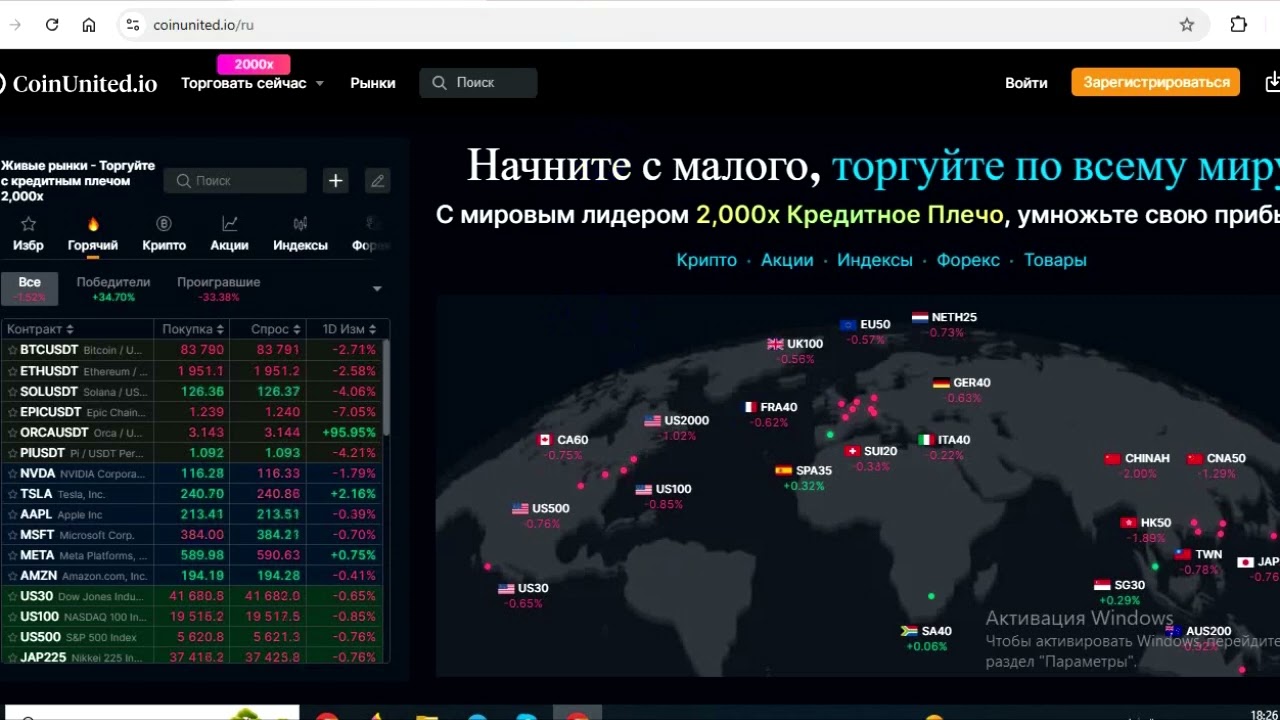
Task: Star the TSLA row as favorite
Action: (12, 494)
